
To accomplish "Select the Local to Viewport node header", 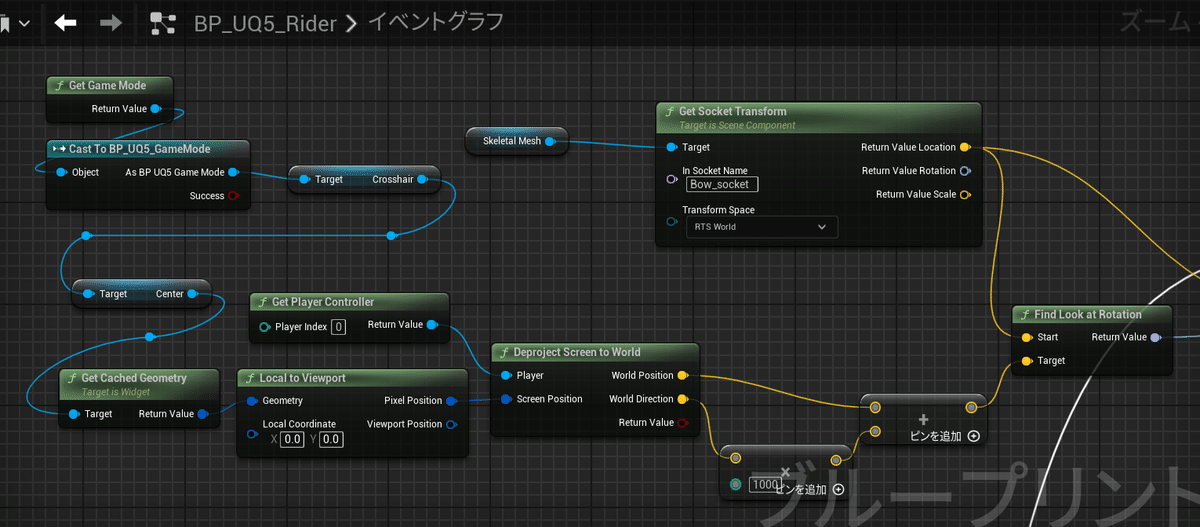I will click(x=352, y=377).
